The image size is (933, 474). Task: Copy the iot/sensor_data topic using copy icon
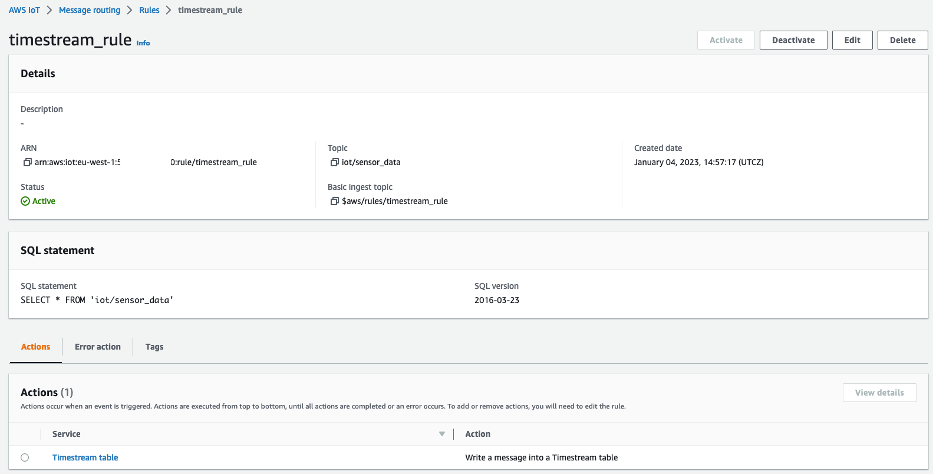[x=334, y=162]
